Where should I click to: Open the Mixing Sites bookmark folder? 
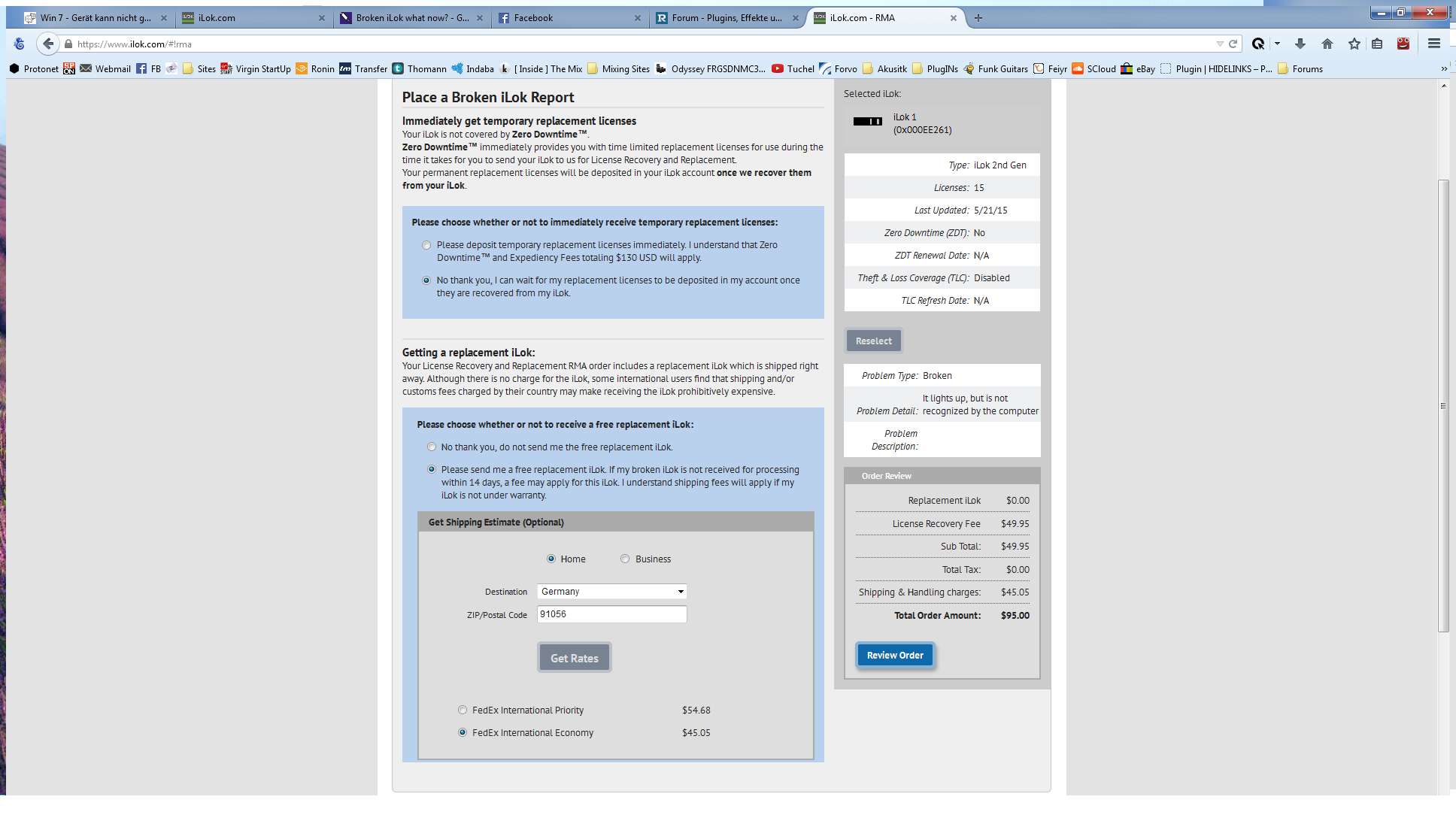point(618,68)
